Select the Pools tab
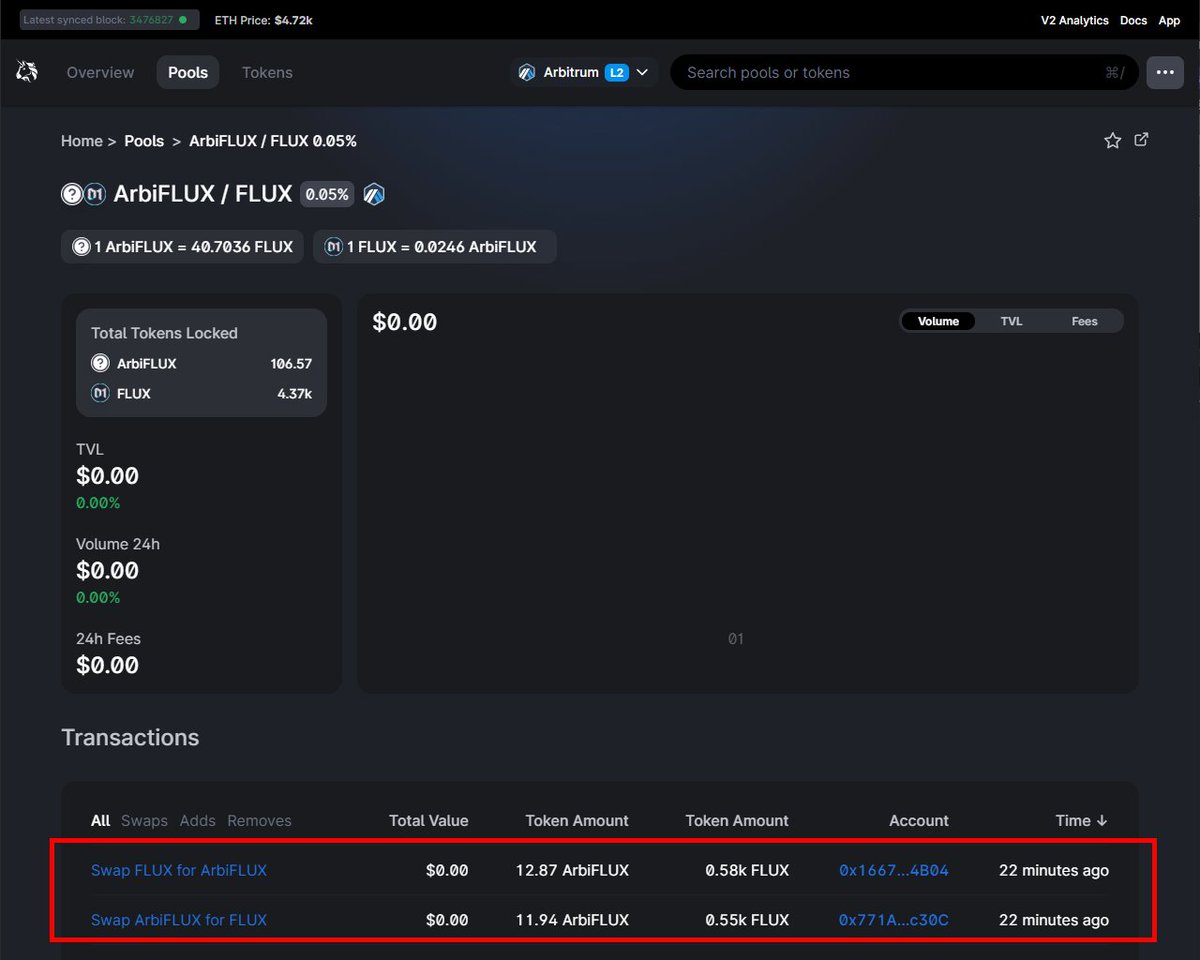 188,72
